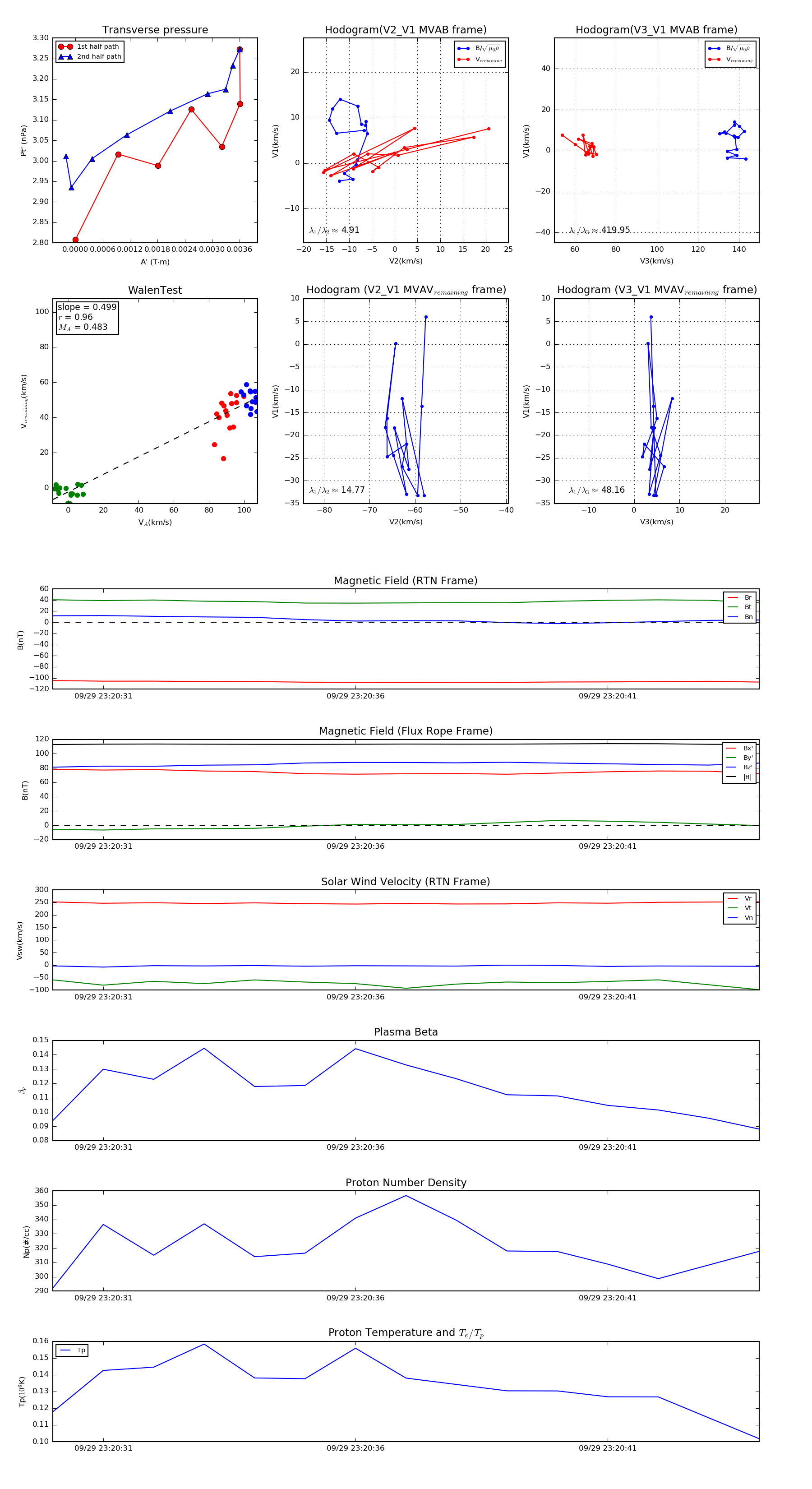Click the 'Vt' legend entry
Viewport: 812px width, 1489px height.
pyautogui.click(x=740, y=908)
